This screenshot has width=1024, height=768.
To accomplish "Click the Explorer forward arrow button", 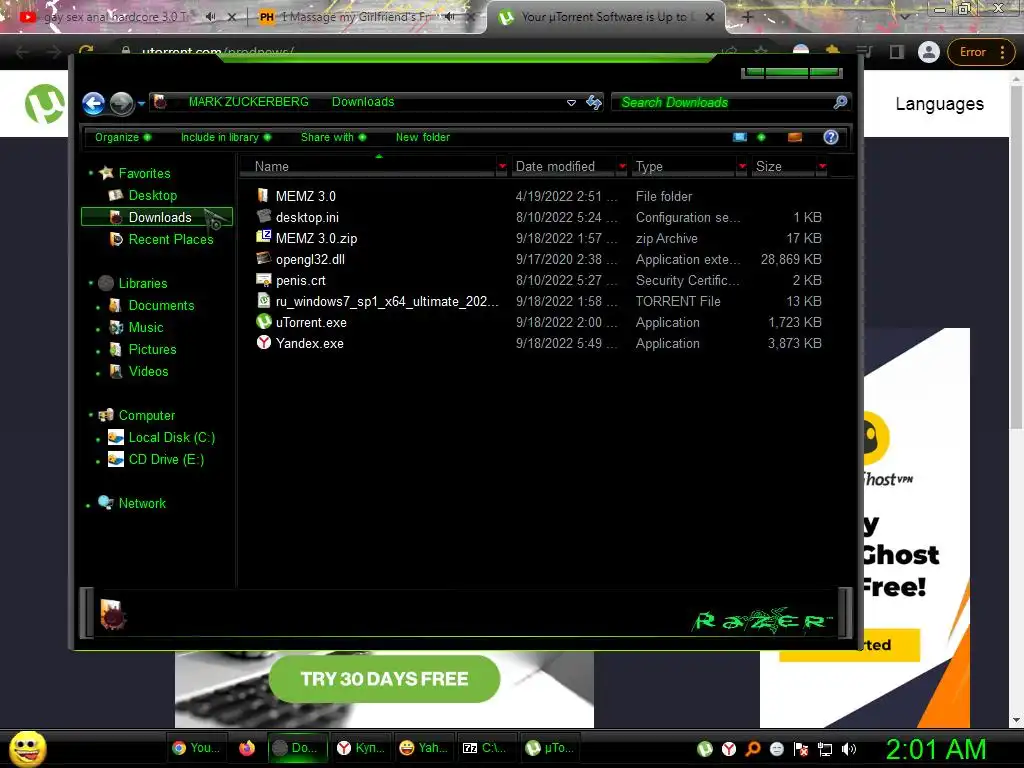I will tap(121, 103).
